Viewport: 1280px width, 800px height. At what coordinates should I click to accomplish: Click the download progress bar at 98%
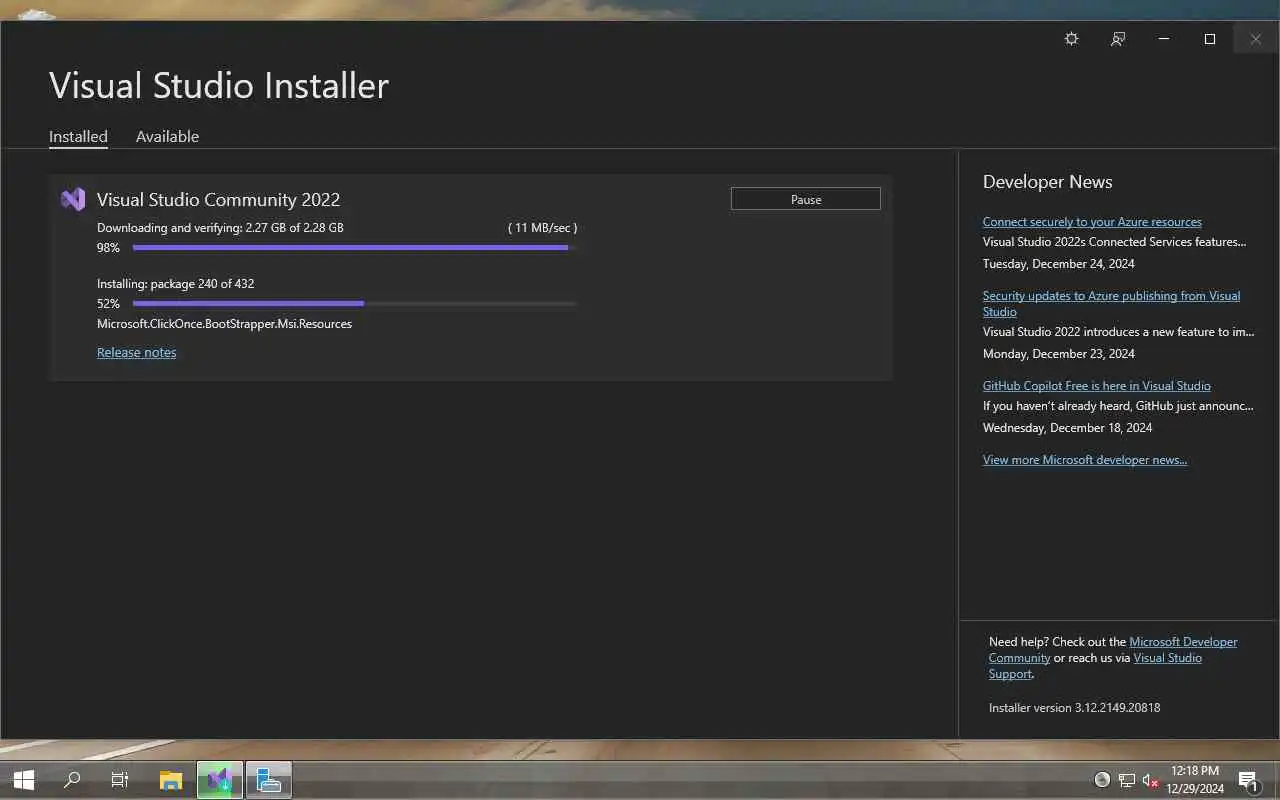(354, 247)
